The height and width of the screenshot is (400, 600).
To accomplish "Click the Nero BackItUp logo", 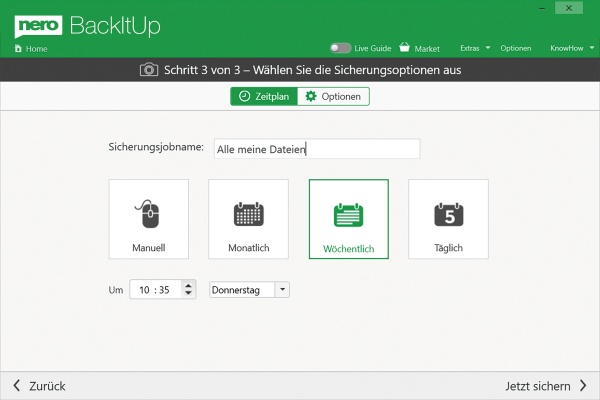I will click(x=87, y=26).
